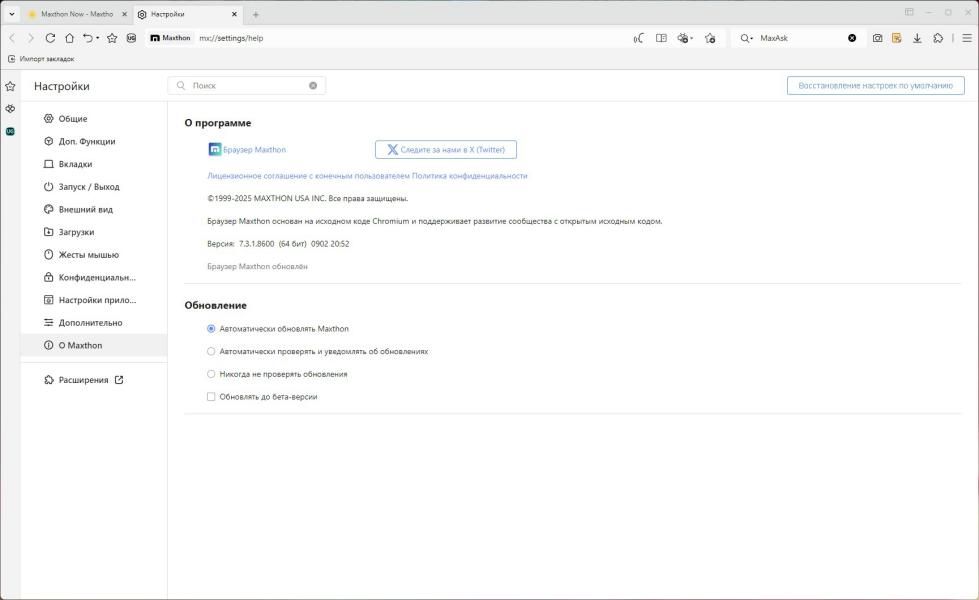The width and height of the screenshot is (979, 600).
Task: Open Политика конфиденциальности link
Action: [470, 176]
